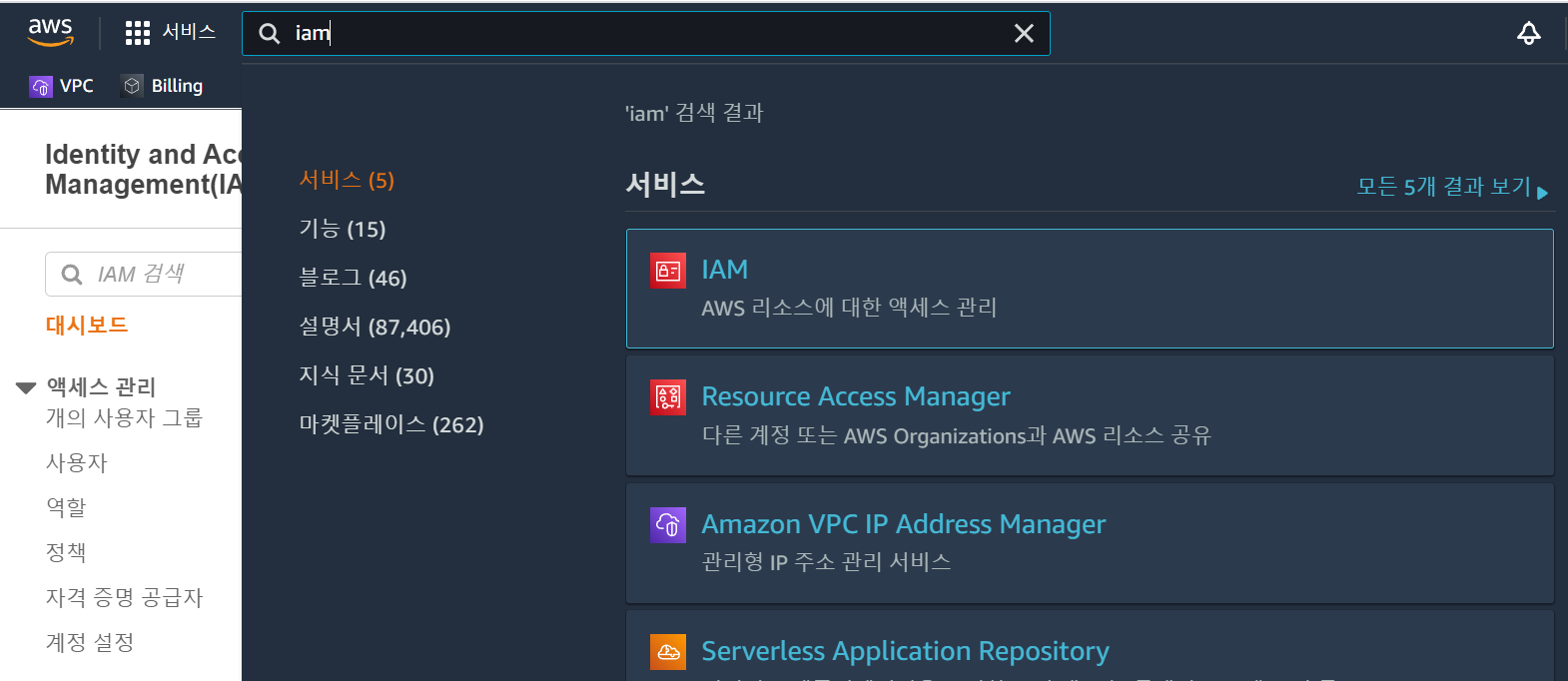The image size is (1568, 681).
Task: Click into the IAM 검색 sidebar field
Action: [144, 275]
